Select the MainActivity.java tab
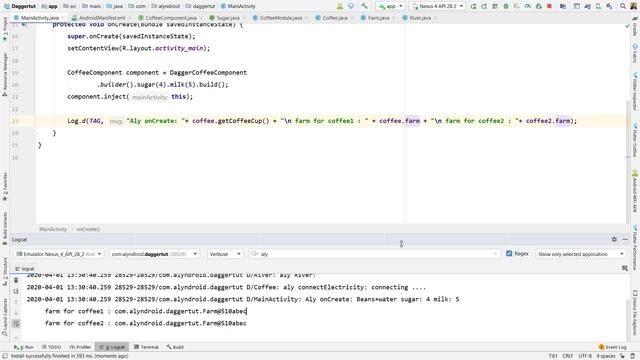Viewport: 640px width, 360px height. coord(39,18)
